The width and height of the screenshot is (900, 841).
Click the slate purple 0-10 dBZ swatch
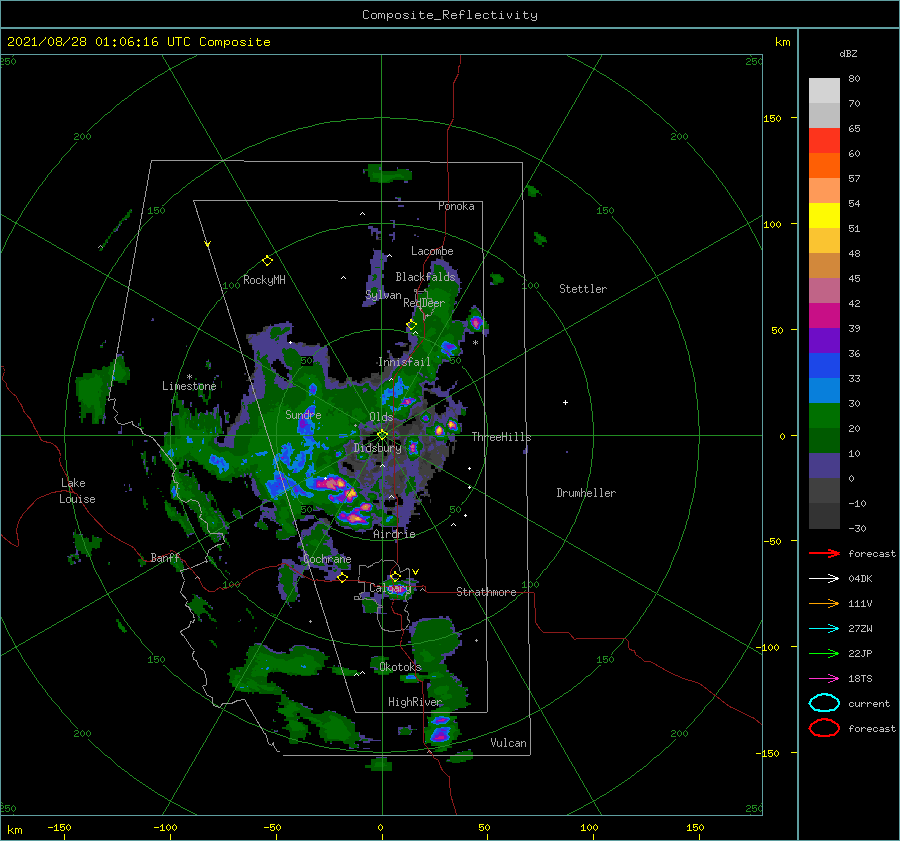(x=824, y=466)
